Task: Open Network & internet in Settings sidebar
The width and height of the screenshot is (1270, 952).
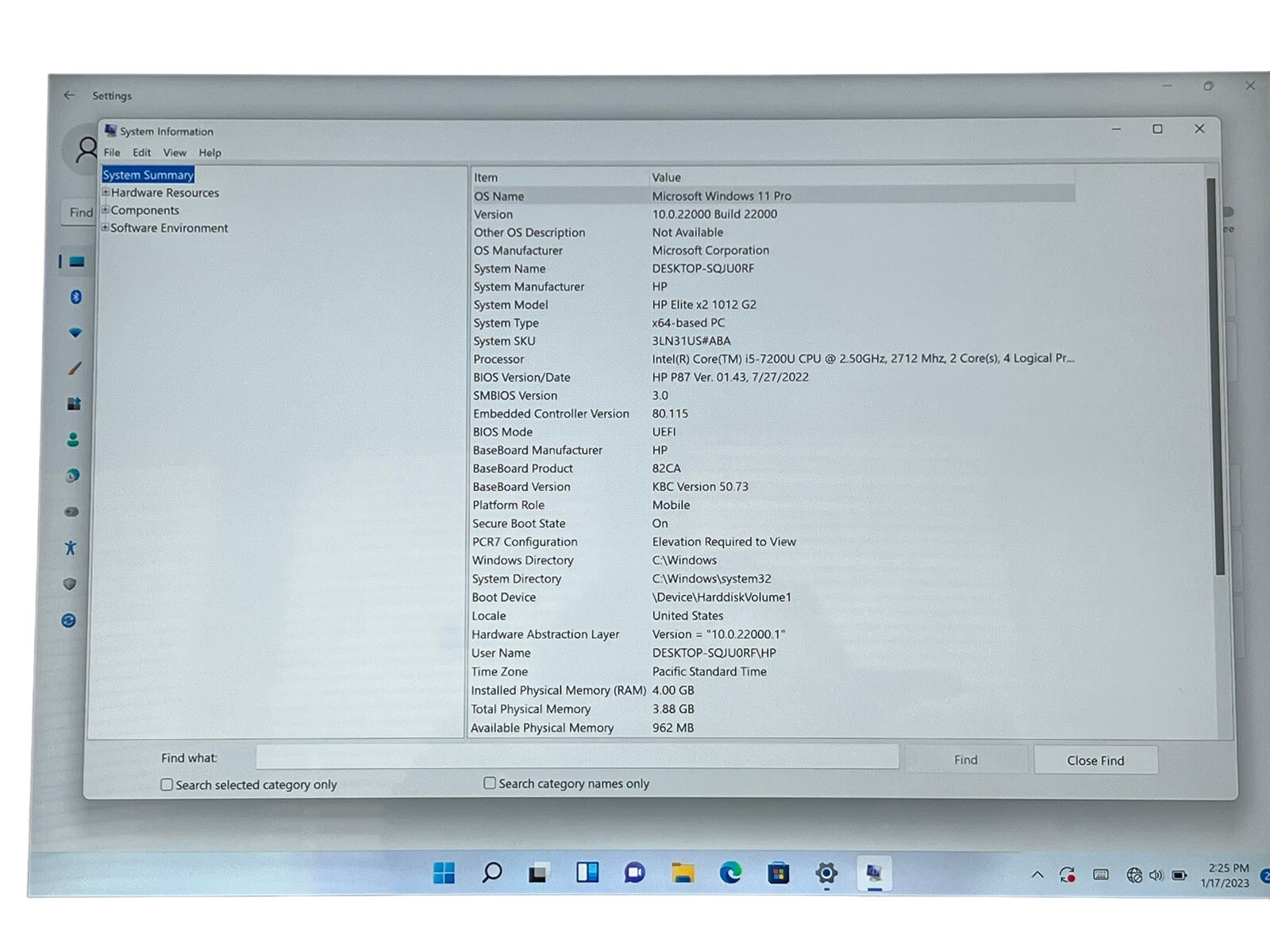Action: [x=75, y=332]
